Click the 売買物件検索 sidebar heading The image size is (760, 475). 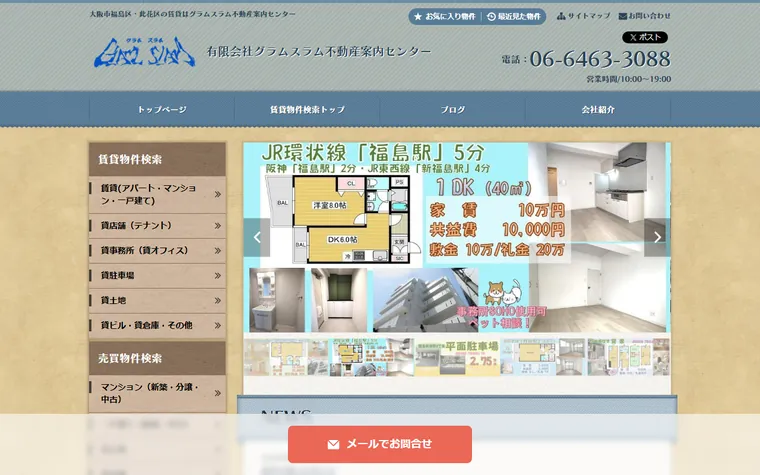[x=158, y=358]
